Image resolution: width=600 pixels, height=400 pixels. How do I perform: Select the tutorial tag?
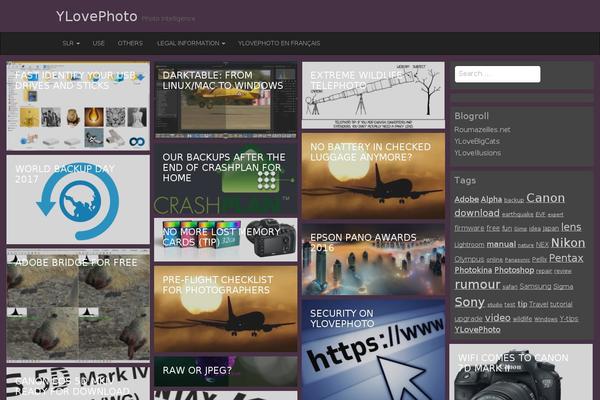[x=561, y=304]
